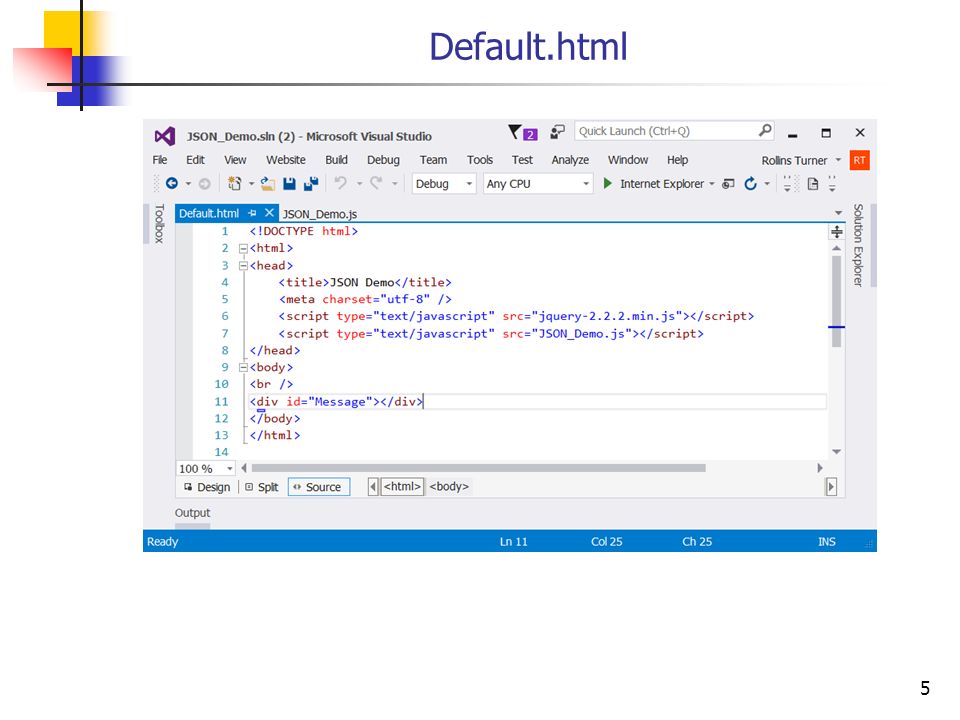Expand the Rollins Turner account dropdown
960x720 pixels.
pos(838,160)
